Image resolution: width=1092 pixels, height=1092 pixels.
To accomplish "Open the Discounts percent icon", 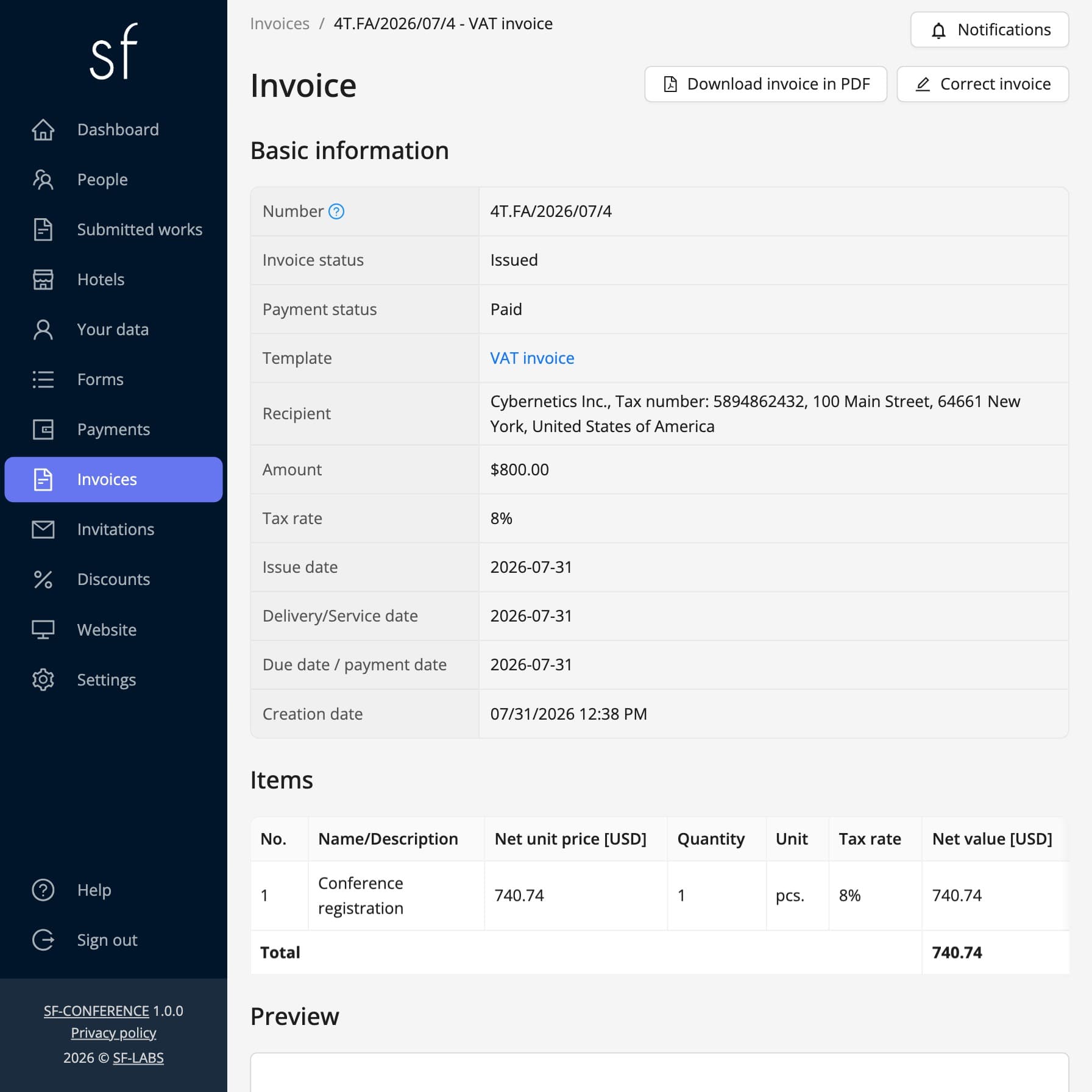I will pos(43,580).
